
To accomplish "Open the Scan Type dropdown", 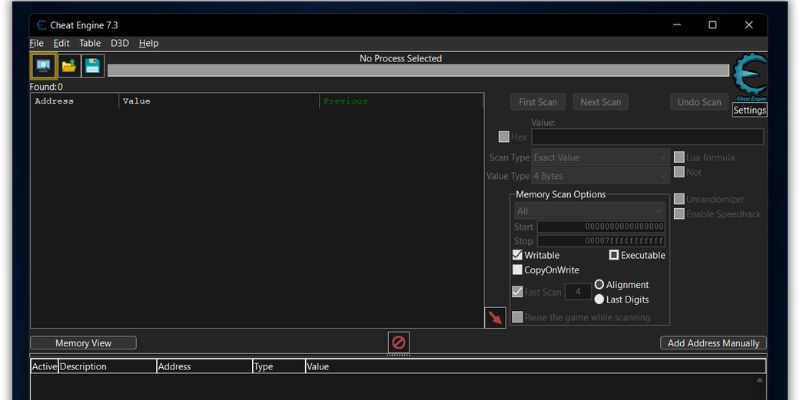I will [600, 158].
